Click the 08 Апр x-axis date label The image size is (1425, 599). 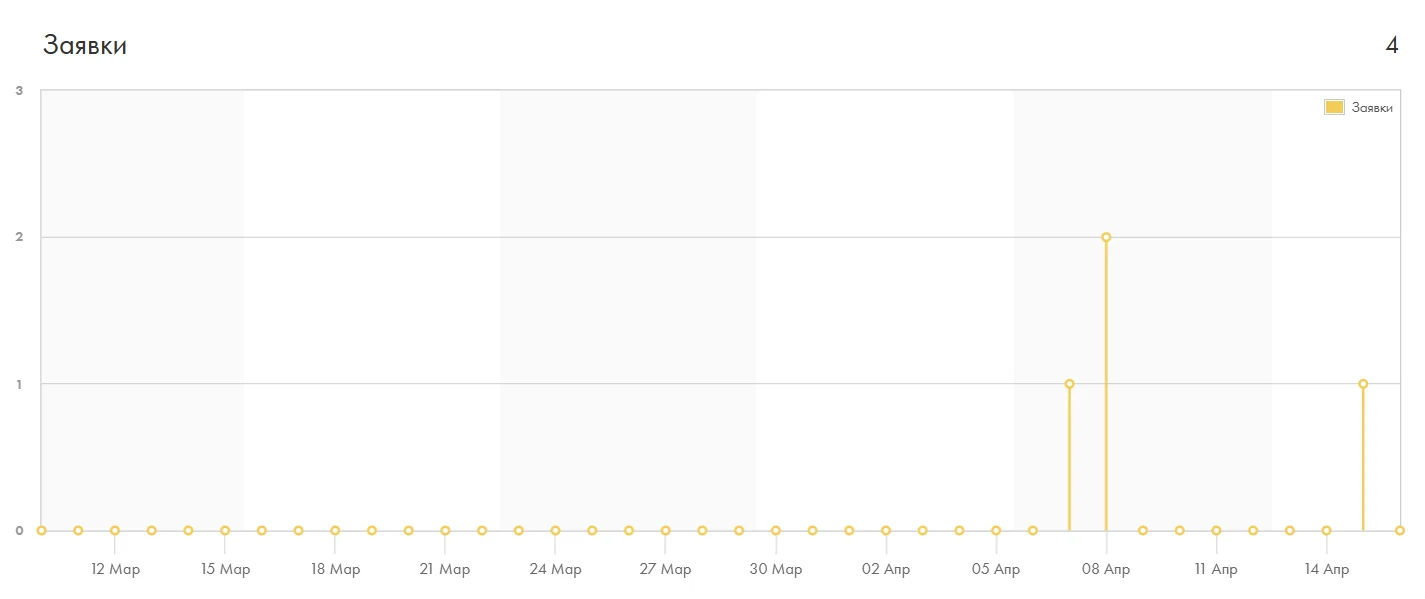pyautogui.click(x=1106, y=570)
